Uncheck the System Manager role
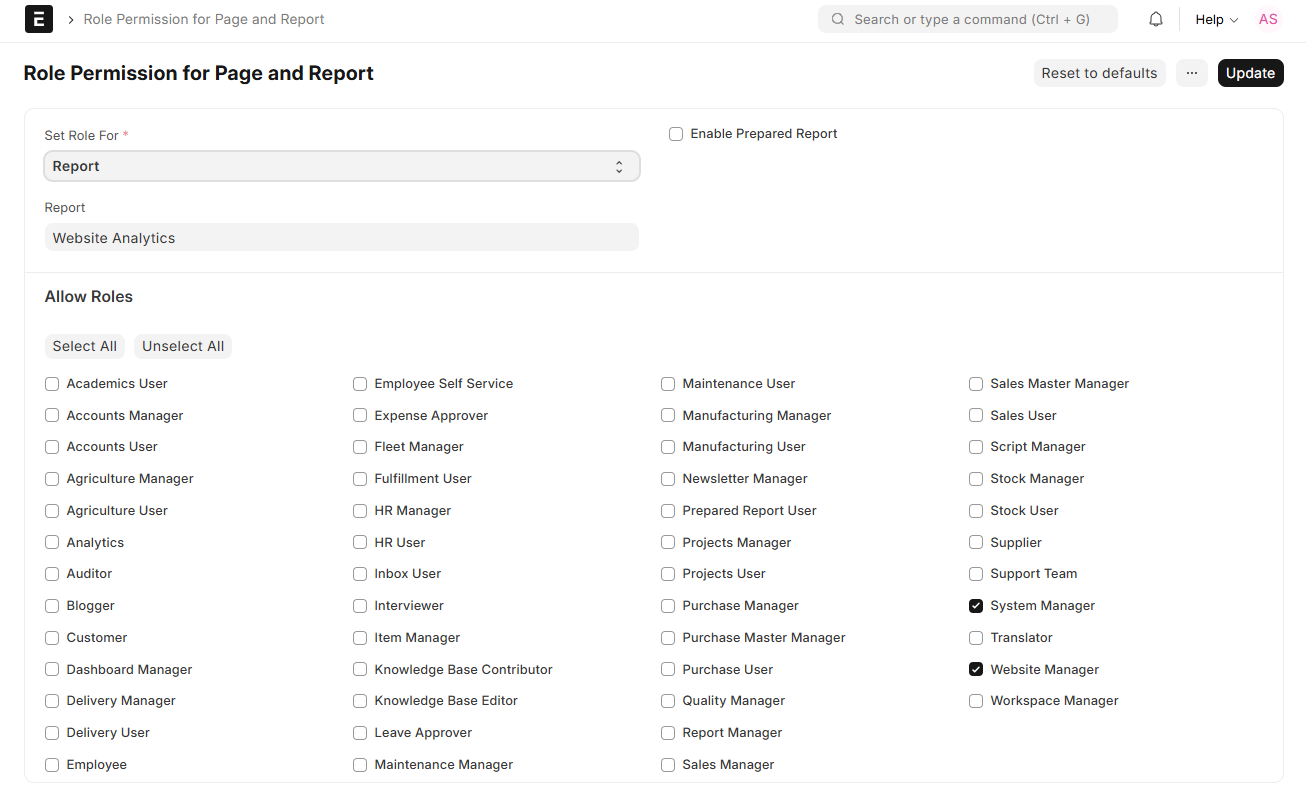Viewport: 1306px width, 794px height. [976, 605]
